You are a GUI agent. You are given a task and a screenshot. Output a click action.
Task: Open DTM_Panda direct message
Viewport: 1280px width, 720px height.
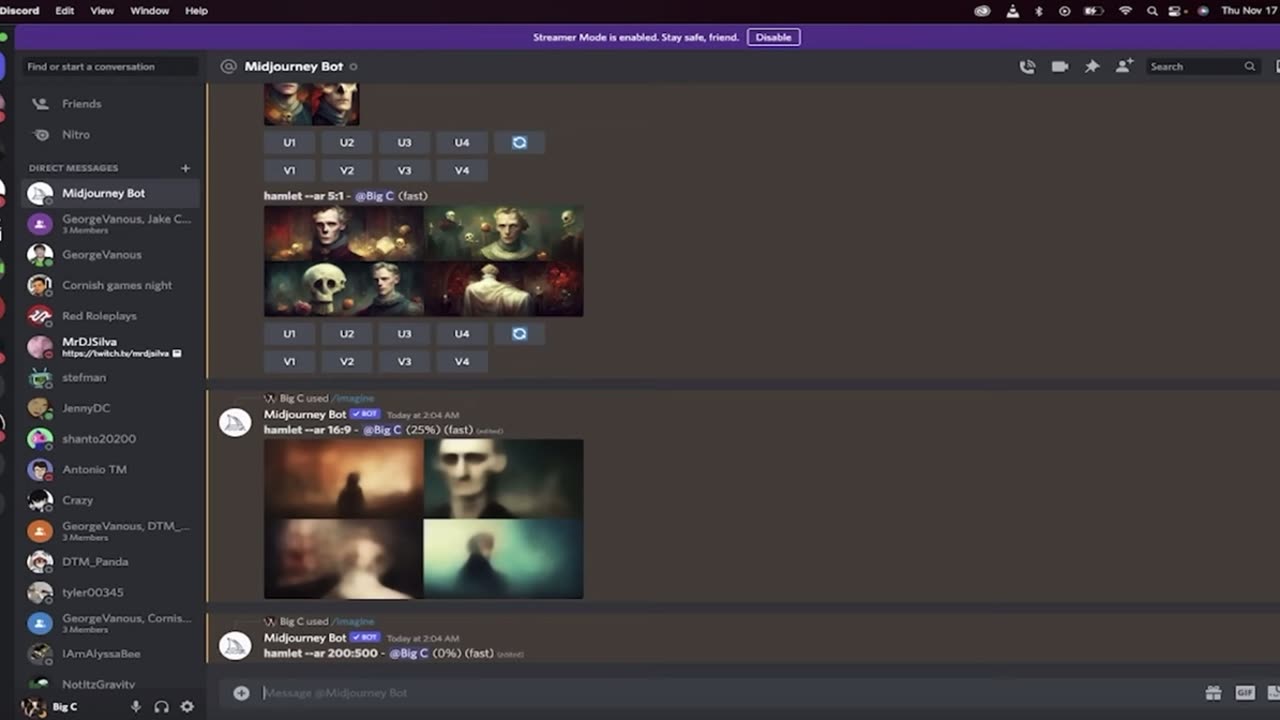[110, 562]
